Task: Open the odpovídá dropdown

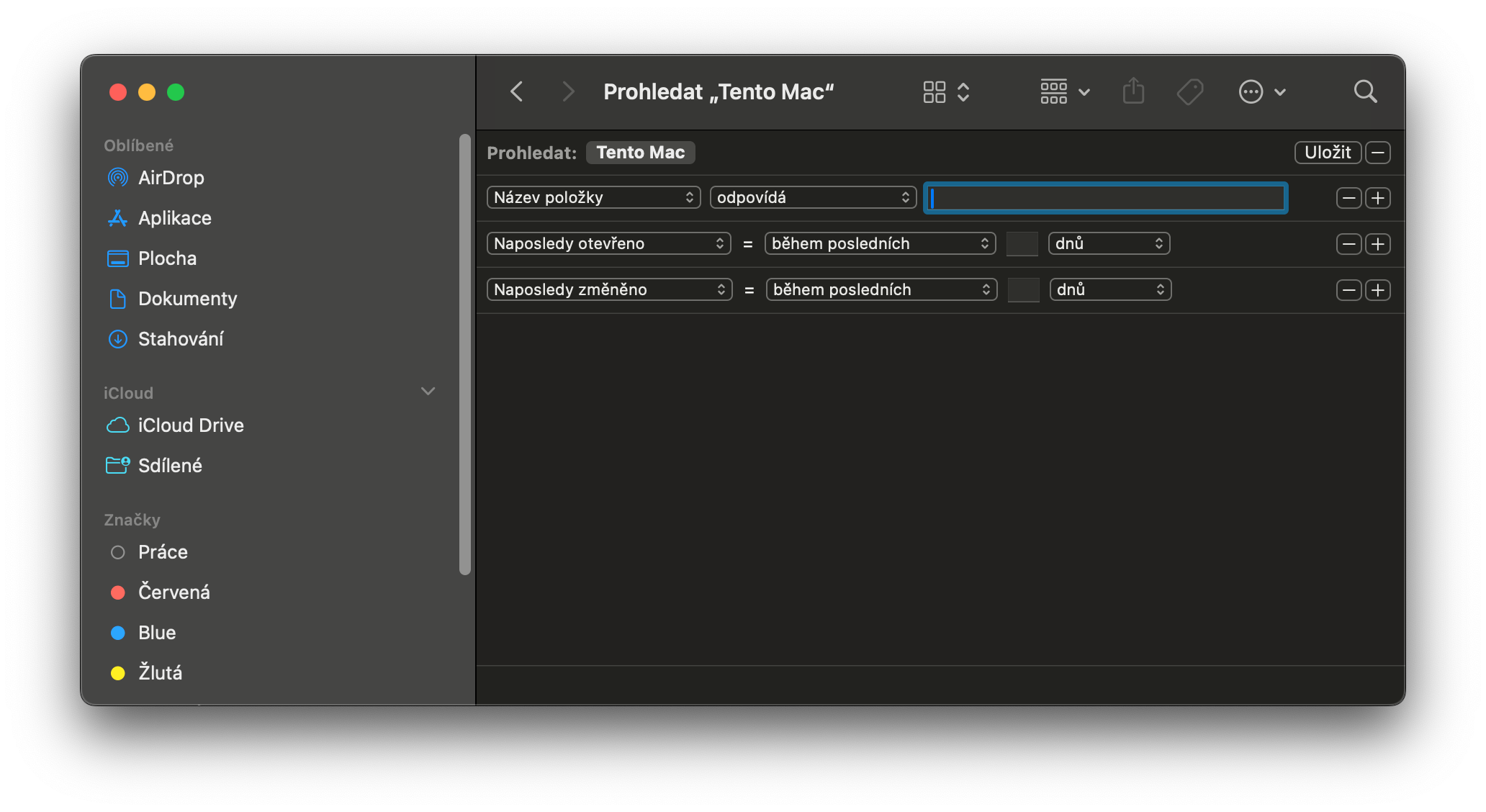Action: point(812,197)
